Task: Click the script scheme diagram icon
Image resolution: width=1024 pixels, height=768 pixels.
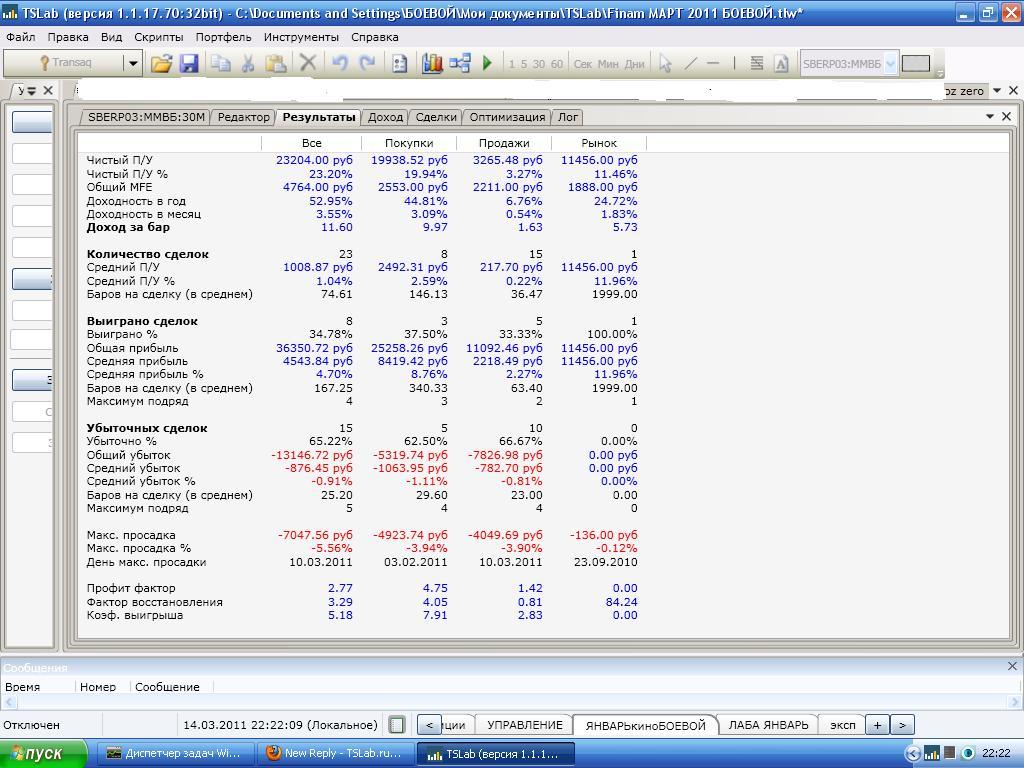Action: click(x=460, y=63)
